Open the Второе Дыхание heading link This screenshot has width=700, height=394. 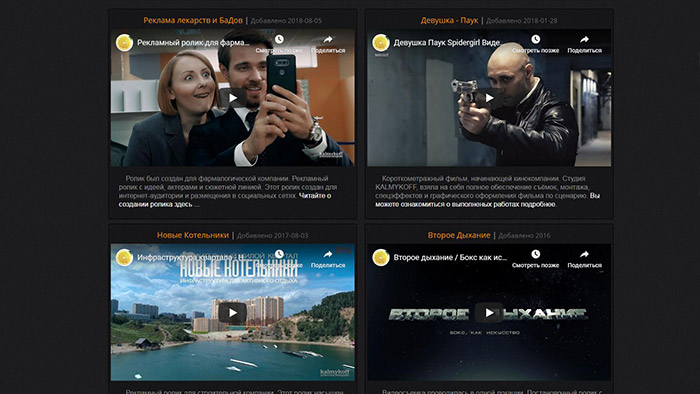pyautogui.click(x=459, y=235)
